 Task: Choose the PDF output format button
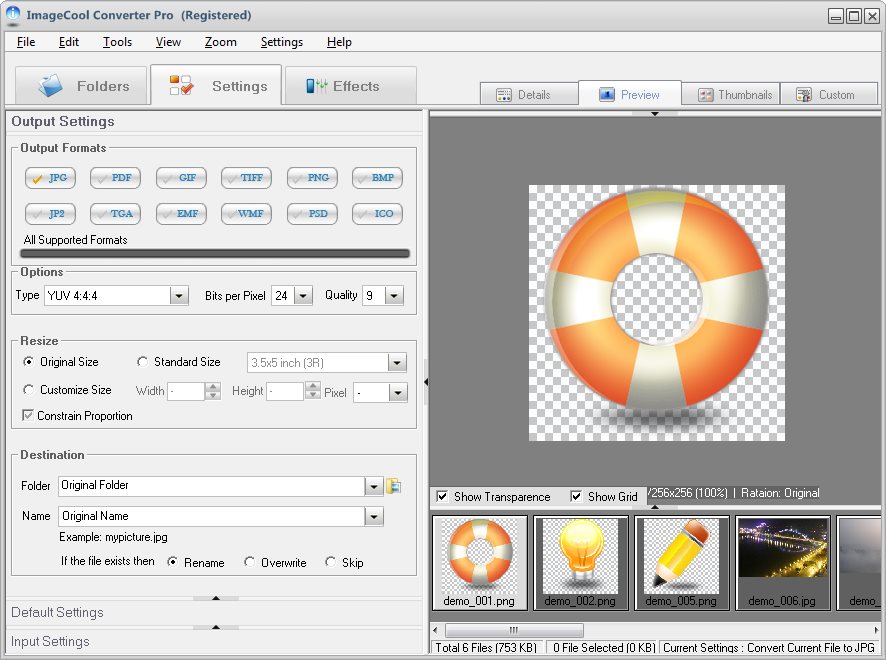(x=115, y=178)
